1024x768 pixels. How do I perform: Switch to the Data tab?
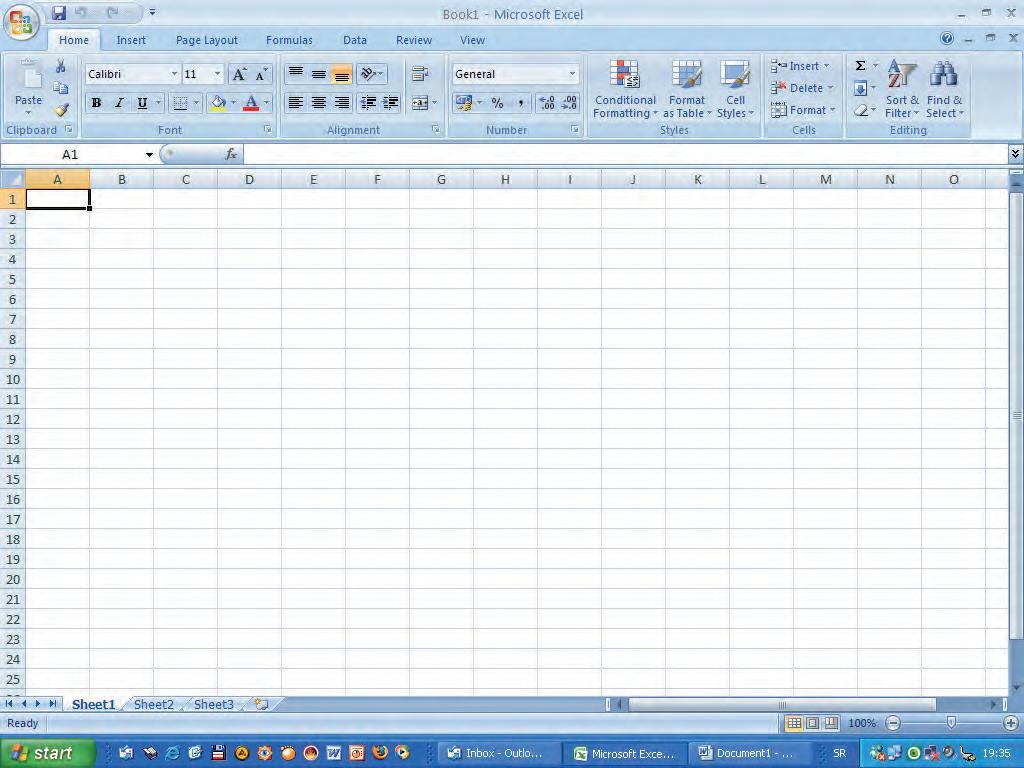pyautogui.click(x=355, y=40)
